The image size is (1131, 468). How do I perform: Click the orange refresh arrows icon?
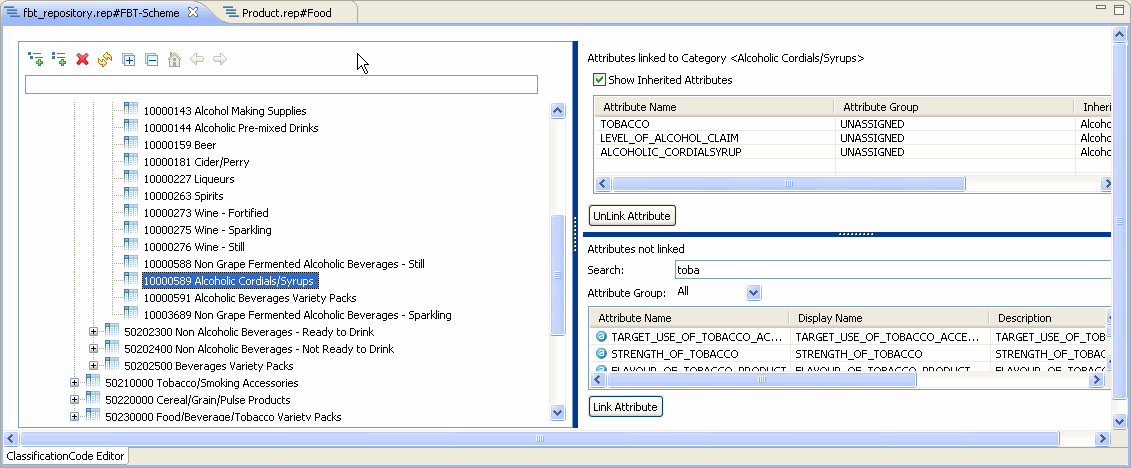[x=105, y=59]
